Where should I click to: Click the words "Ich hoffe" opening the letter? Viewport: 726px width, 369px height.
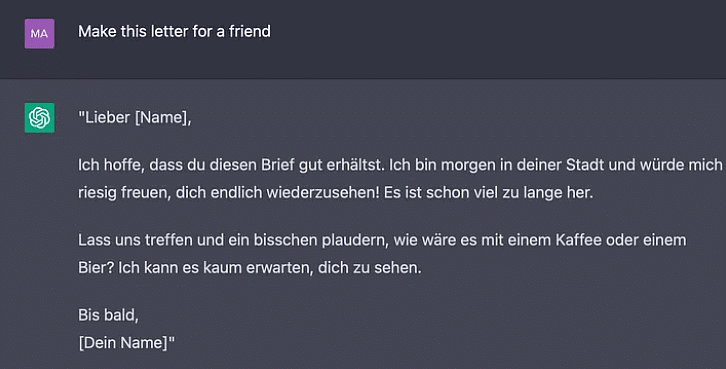(x=109, y=165)
